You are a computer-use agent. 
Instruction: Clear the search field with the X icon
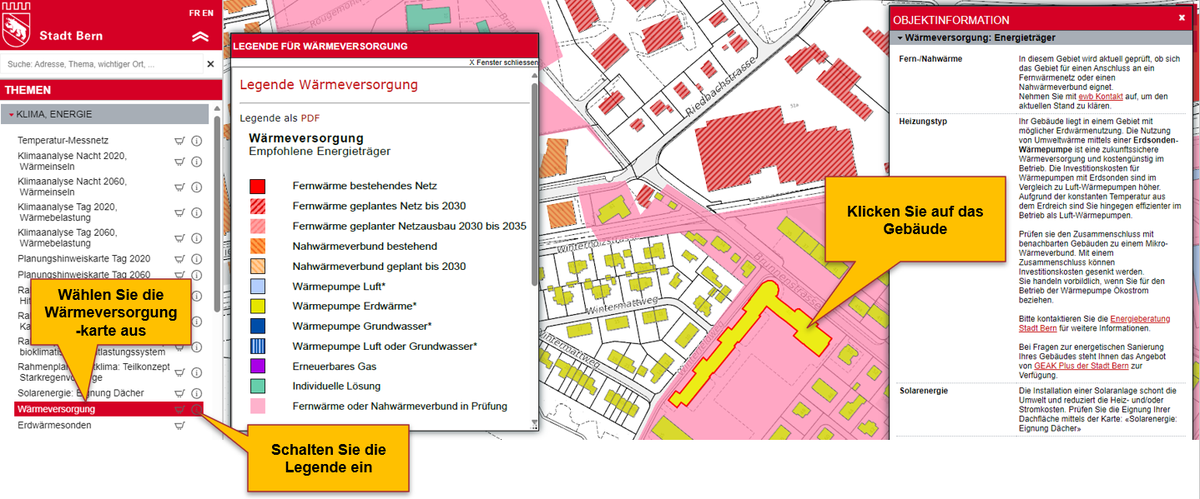[x=210, y=64]
